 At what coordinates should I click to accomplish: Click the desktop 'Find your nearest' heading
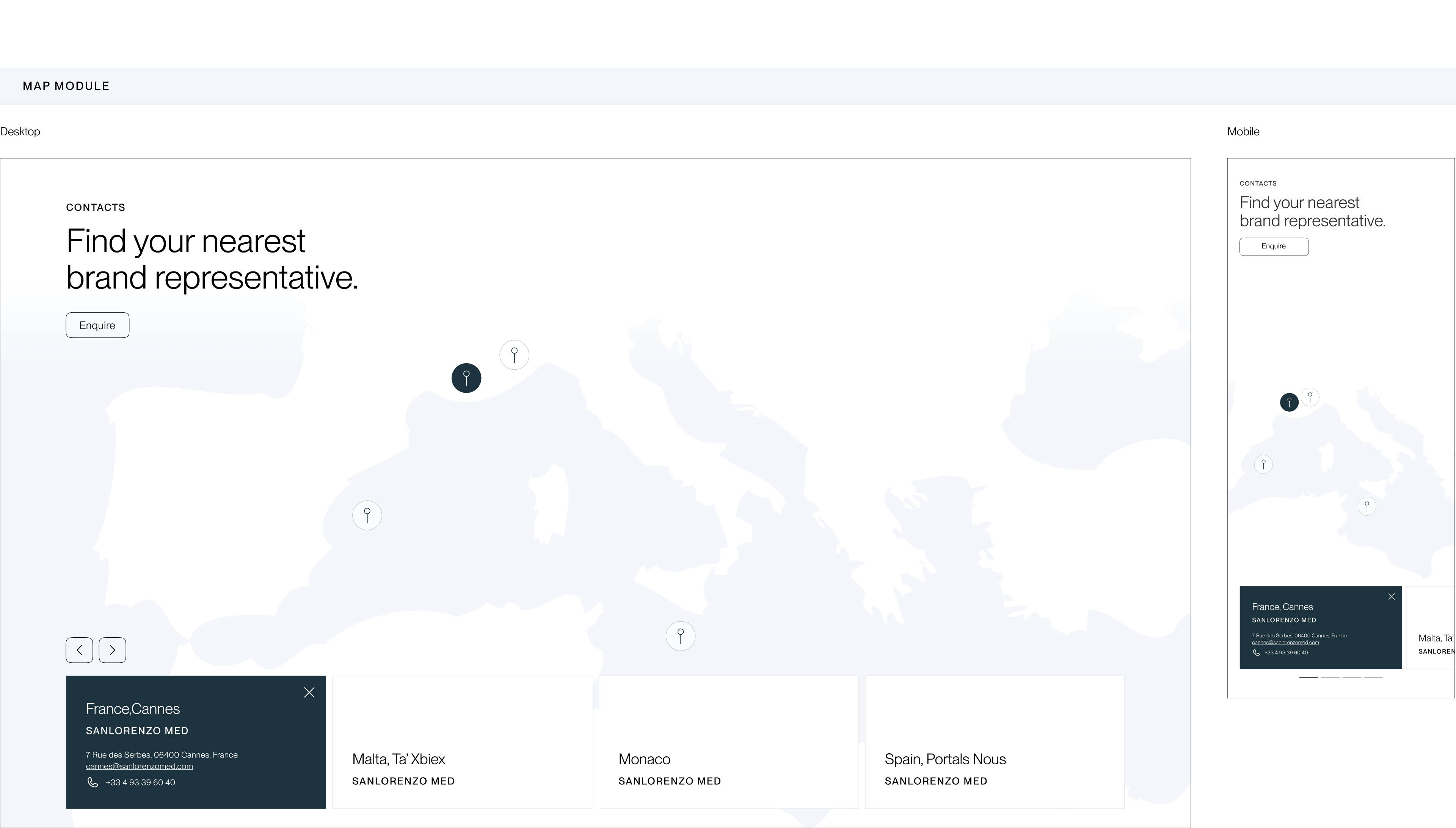click(186, 241)
